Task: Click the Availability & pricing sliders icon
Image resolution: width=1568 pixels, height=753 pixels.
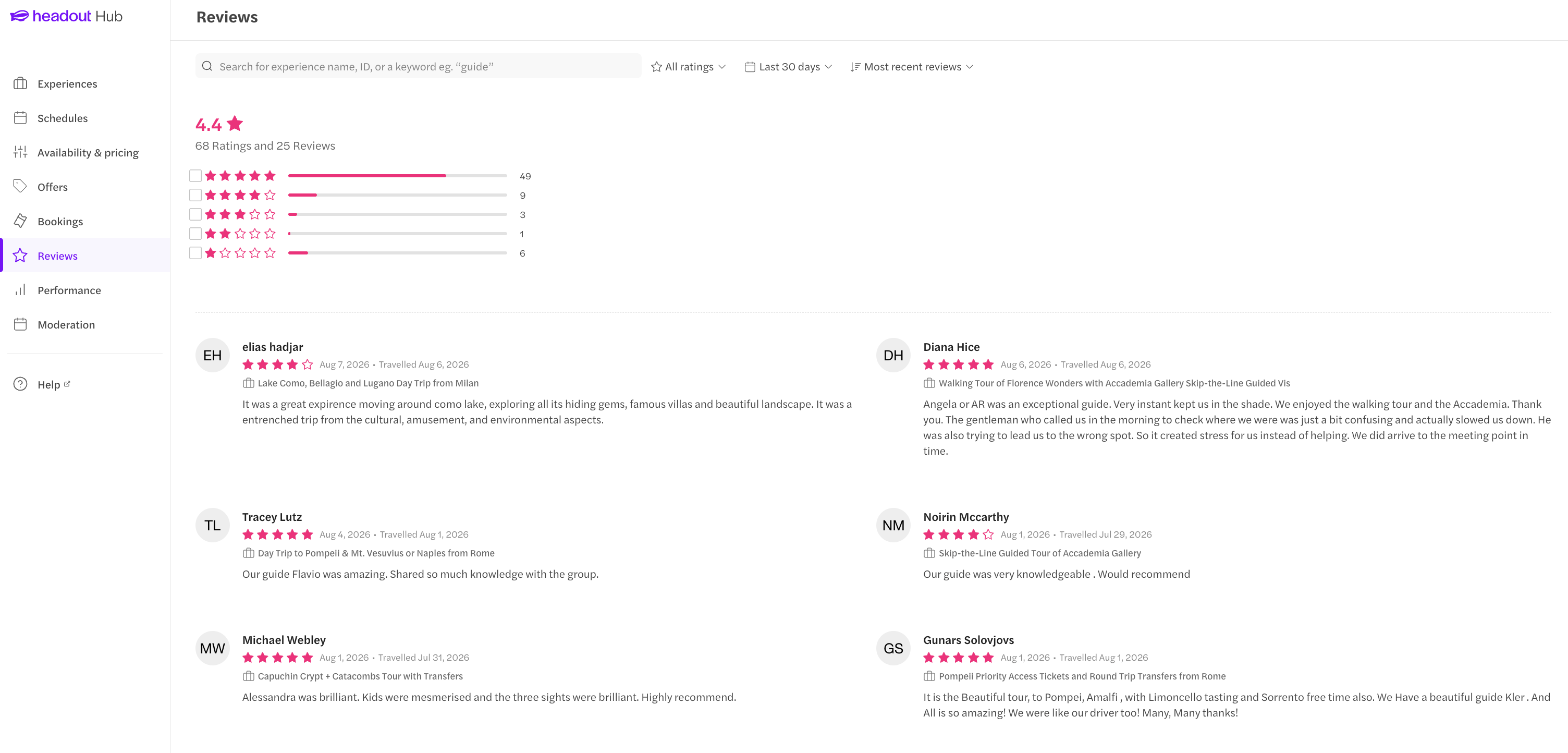Action: [x=20, y=152]
